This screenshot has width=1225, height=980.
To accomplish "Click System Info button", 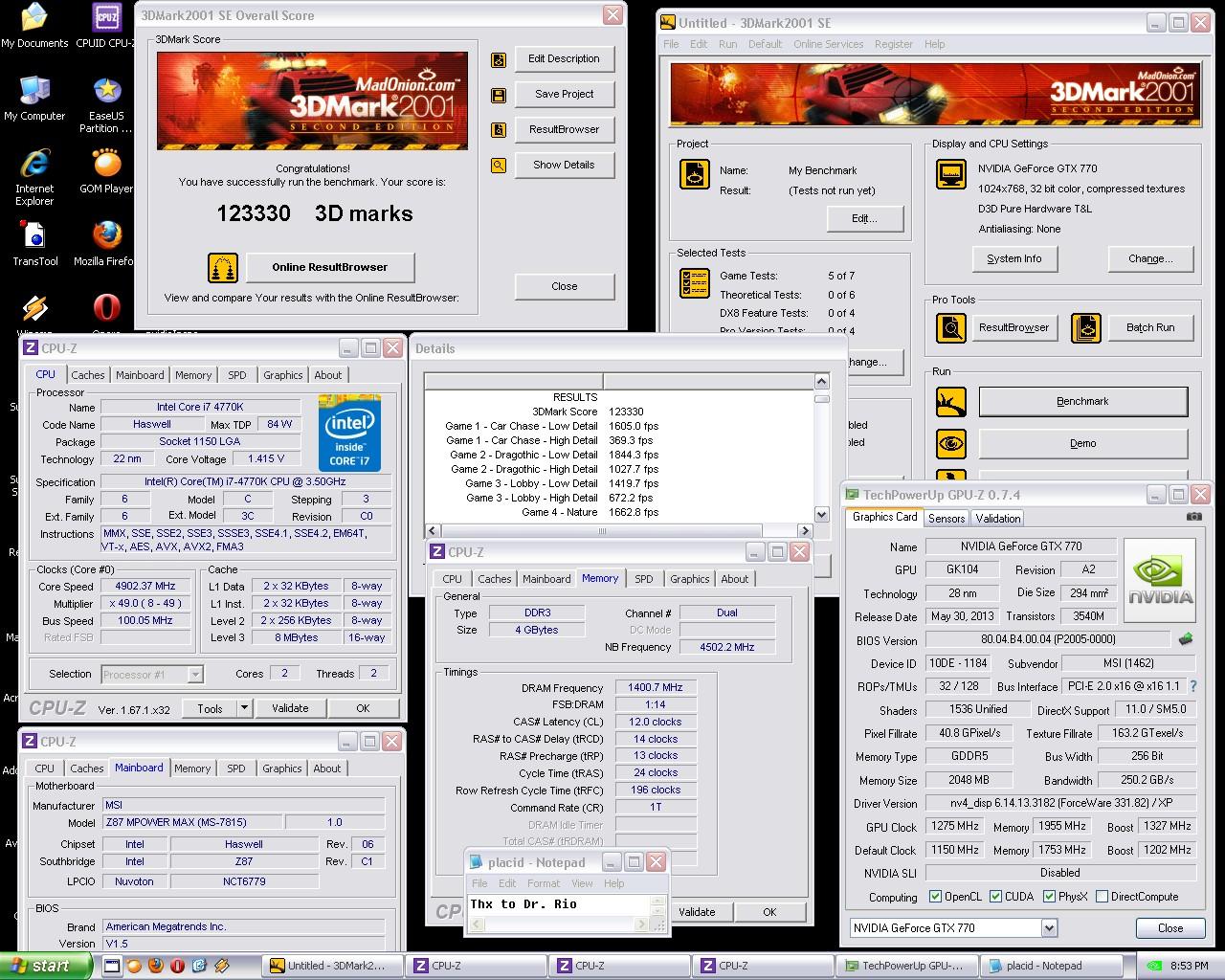I will 1014,258.
